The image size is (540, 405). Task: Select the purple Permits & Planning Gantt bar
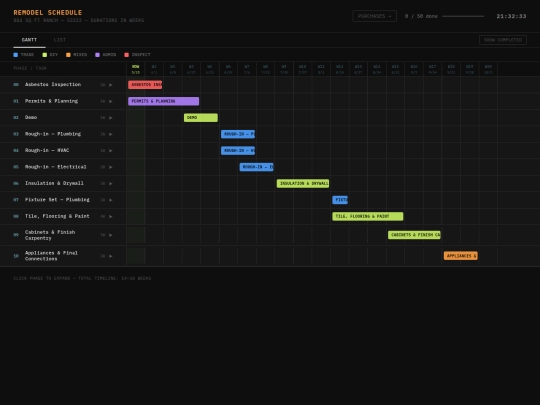pyautogui.click(x=164, y=101)
